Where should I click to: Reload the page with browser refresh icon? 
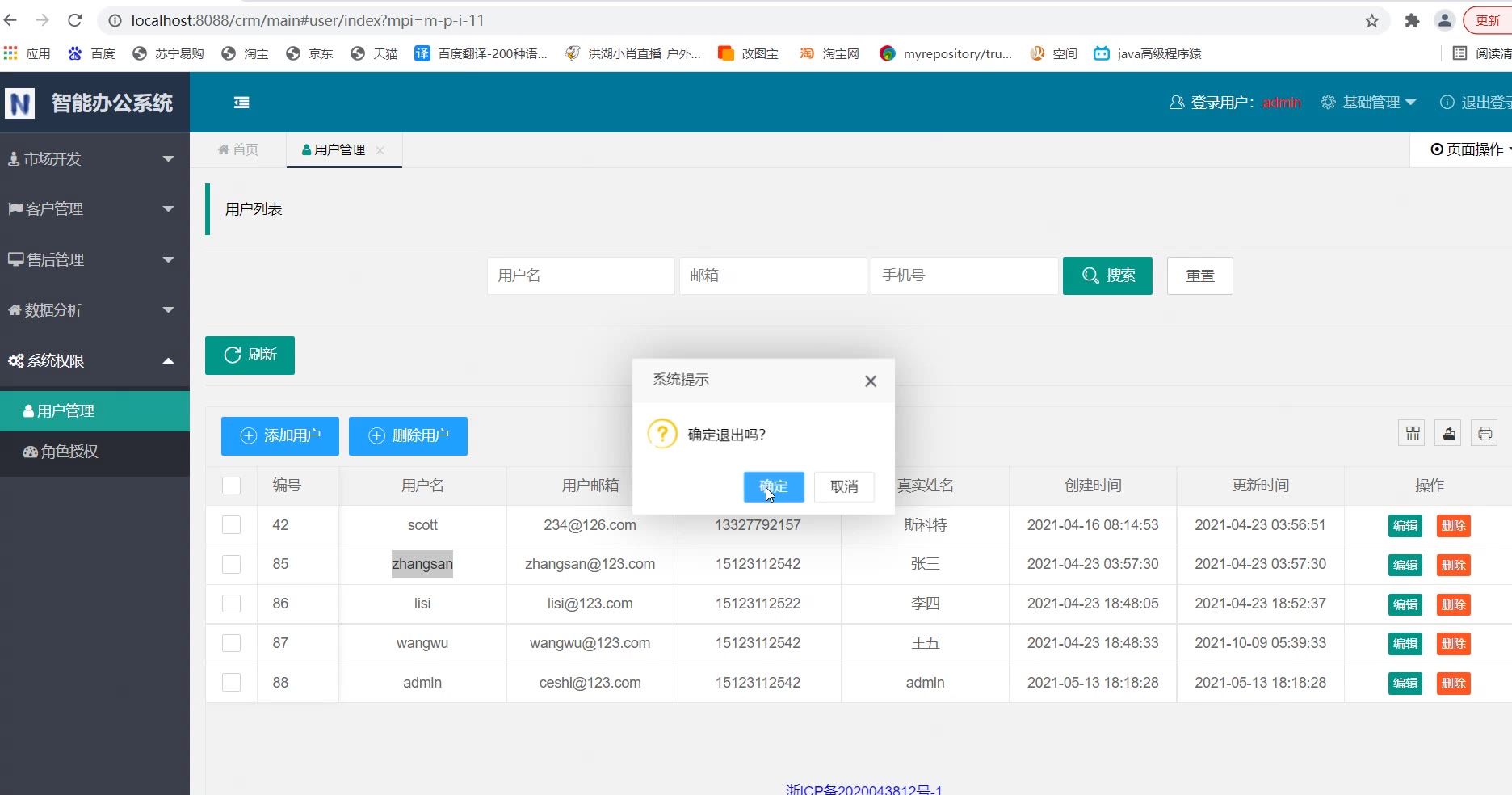[75, 20]
